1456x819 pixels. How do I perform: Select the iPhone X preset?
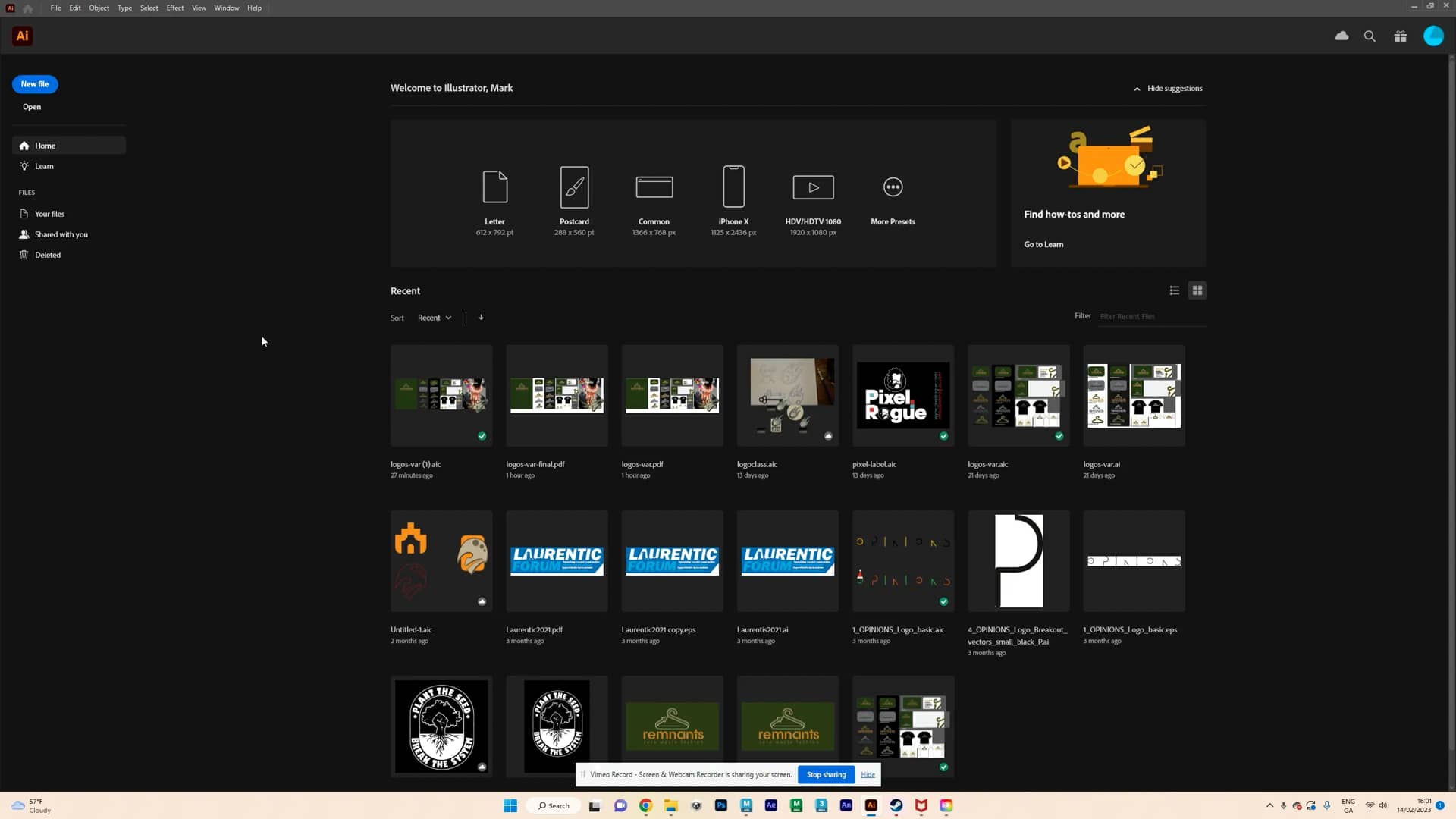(x=733, y=202)
